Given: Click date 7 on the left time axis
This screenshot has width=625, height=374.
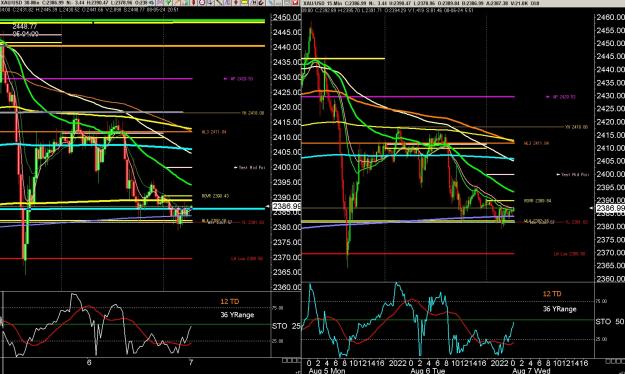Looking at the screenshot, I should [x=191, y=362].
